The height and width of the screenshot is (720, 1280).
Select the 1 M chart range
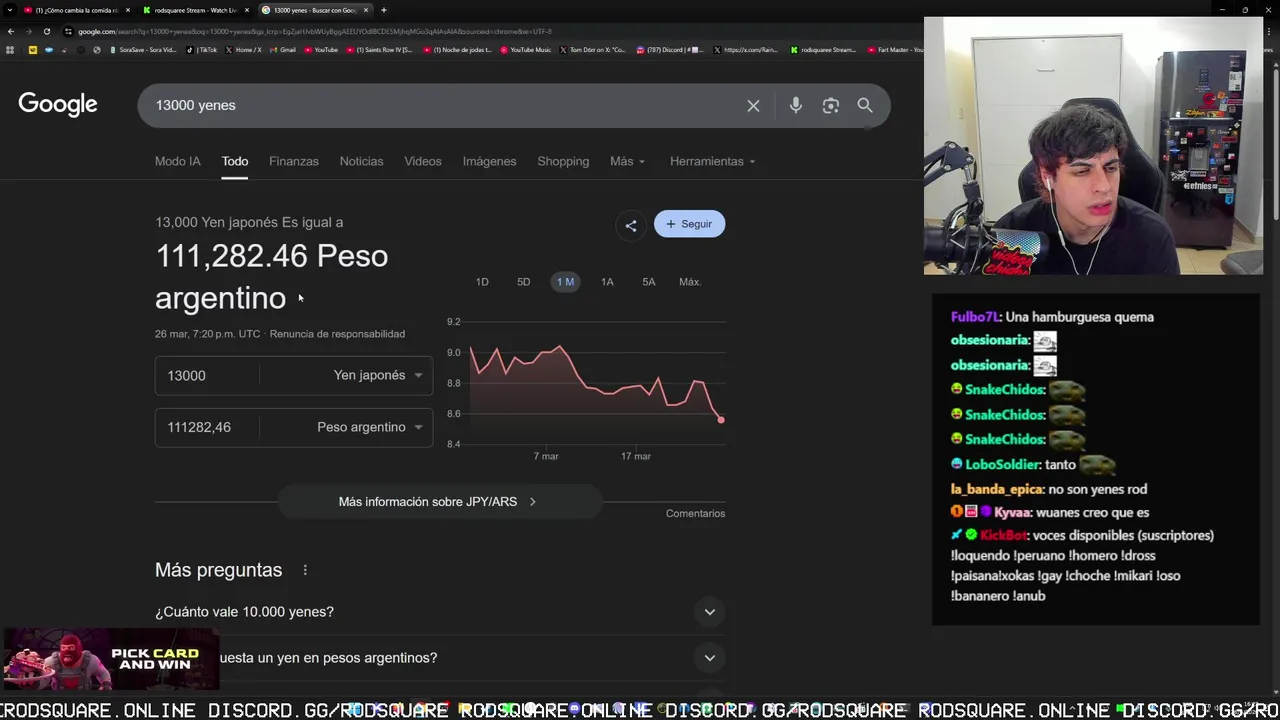(565, 282)
